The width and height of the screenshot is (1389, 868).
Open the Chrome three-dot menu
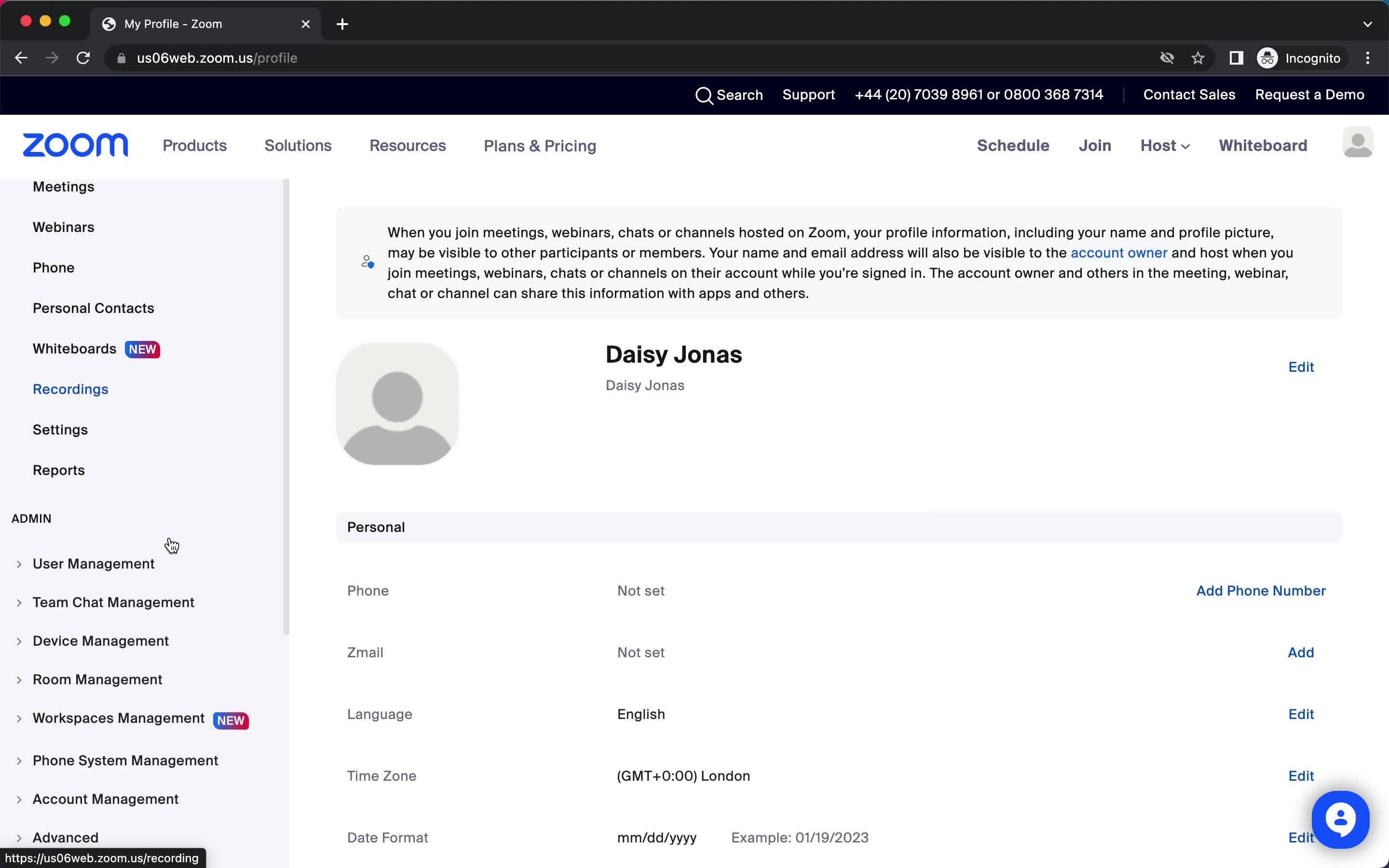pyautogui.click(x=1368, y=58)
